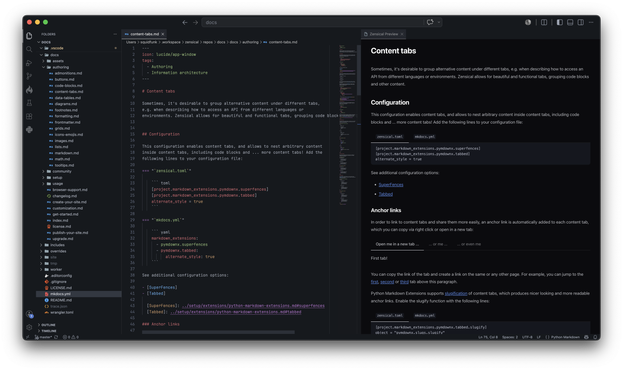623x370 pixels.
Task: Follow the 'slugification' link in the preview
Action: tap(456, 293)
